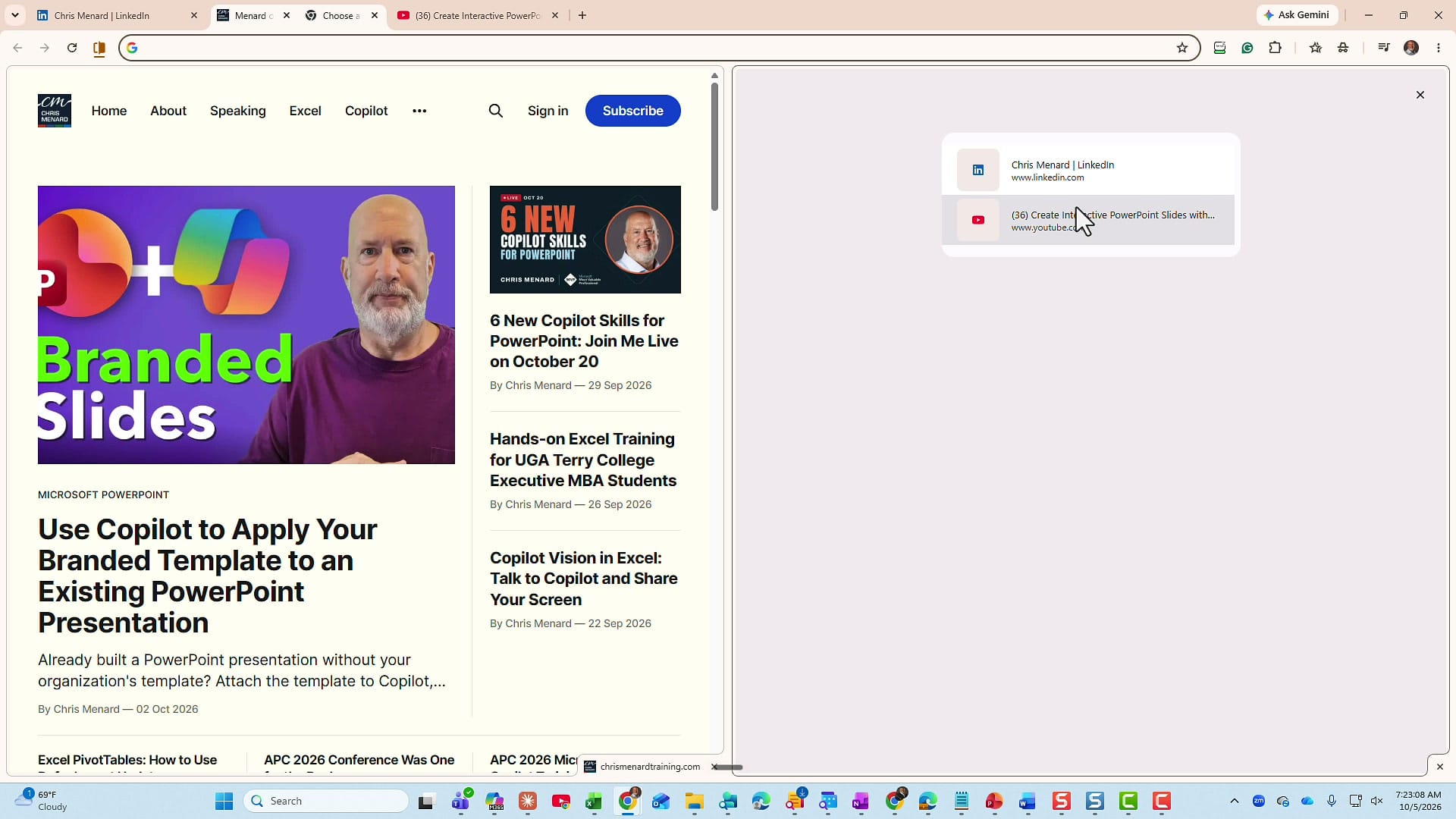The width and height of the screenshot is (1456, 819).
Task: Click the search magnifier on Chris Menard site
Action: click(x=496, y=111)
